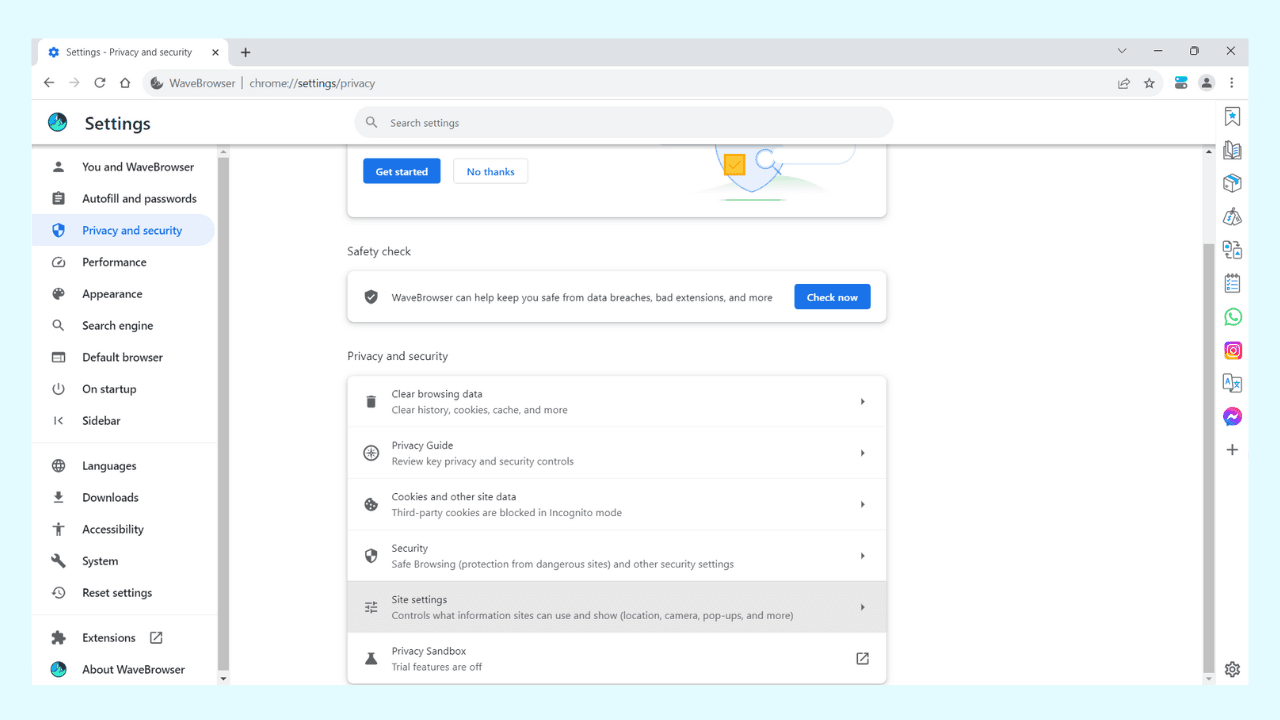Open sidebar settings via the gear icon

1232,669
